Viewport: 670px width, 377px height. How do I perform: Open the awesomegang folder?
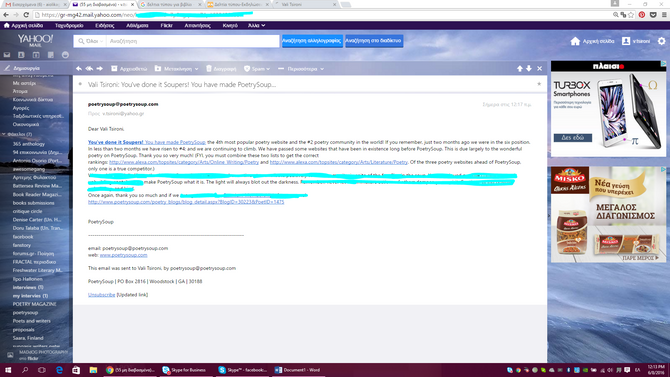pos(29,169)
